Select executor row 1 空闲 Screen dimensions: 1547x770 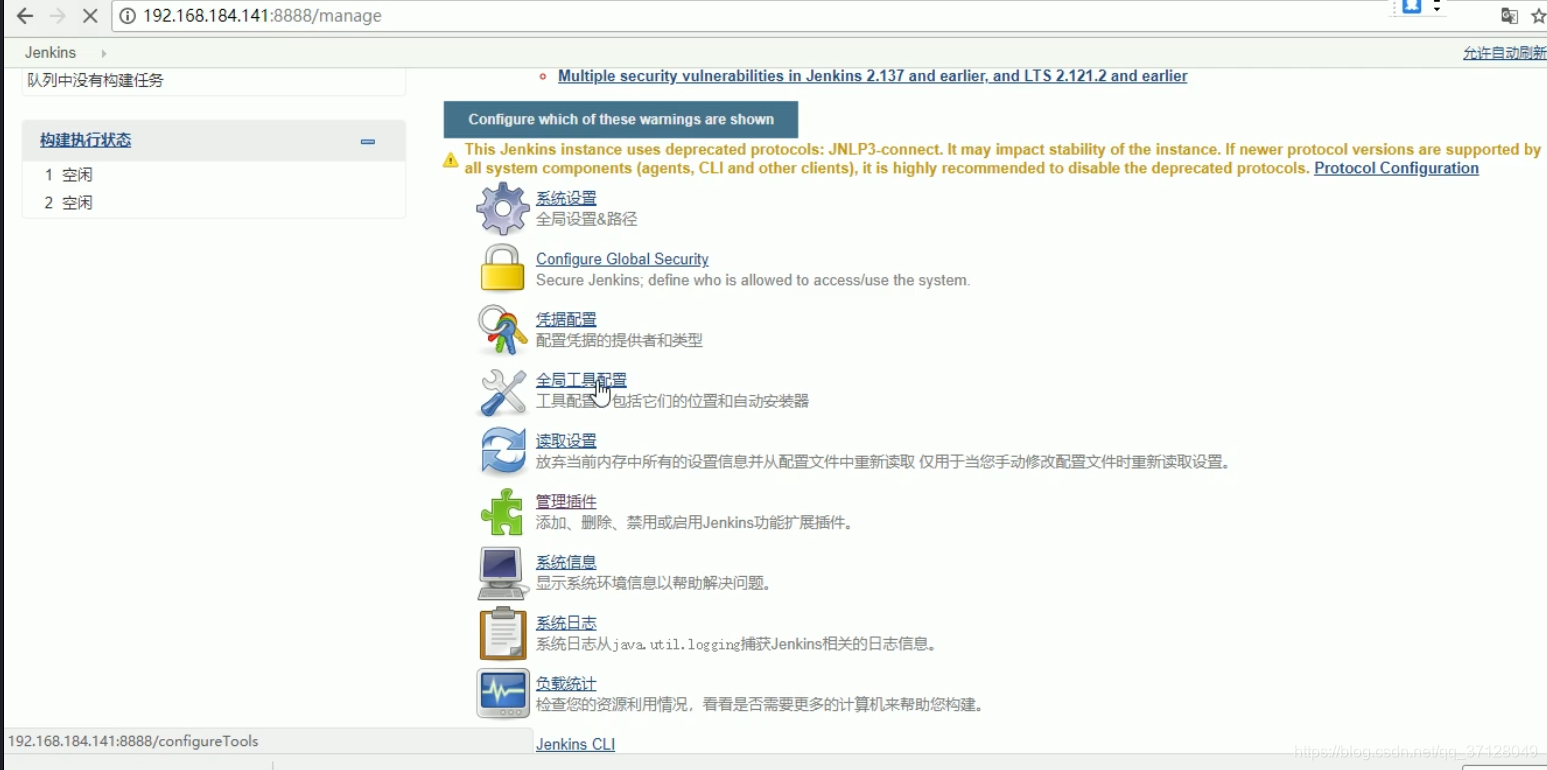tap(213, 175)
